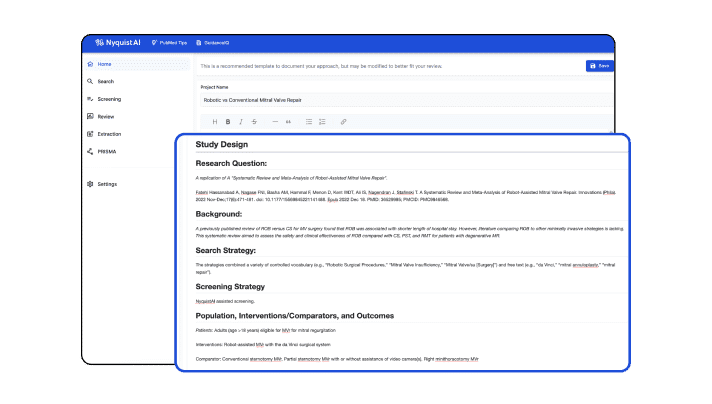Toggle italic formatting in editor toolbar
Screen dimensions: 712x404
point(241,122)
